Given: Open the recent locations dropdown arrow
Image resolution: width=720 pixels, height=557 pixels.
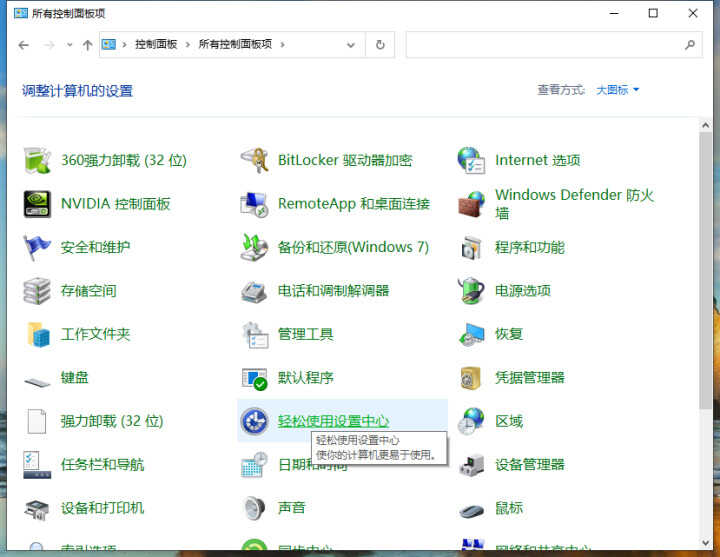Looking at the screenshot, I should click(70, 45).
